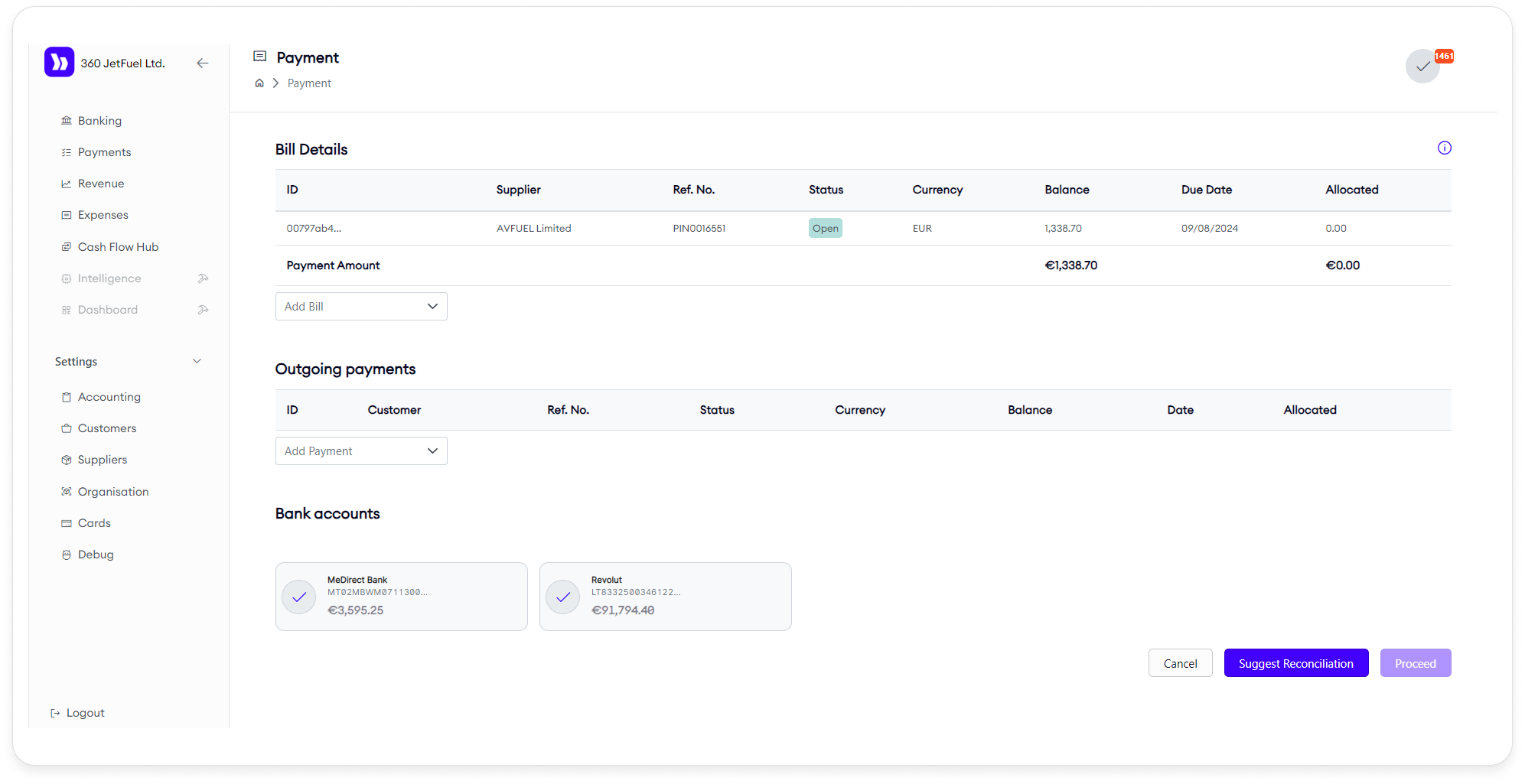This screenshot has height=784, width=1525.
Task: Click the Revolut bank account card
Action: click(666, 597)
